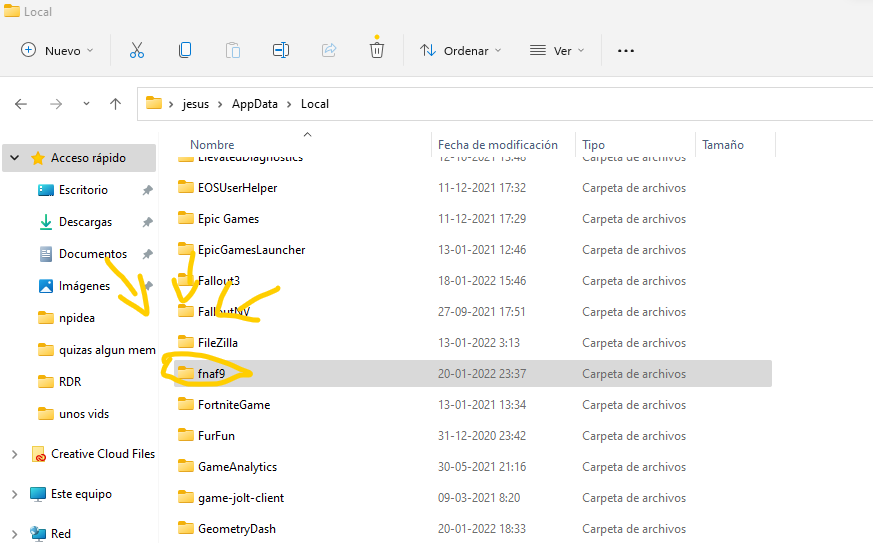Open Imágenes in quick access
The height and width of the screenshot is (543, 873).
[x=85, y=286]
